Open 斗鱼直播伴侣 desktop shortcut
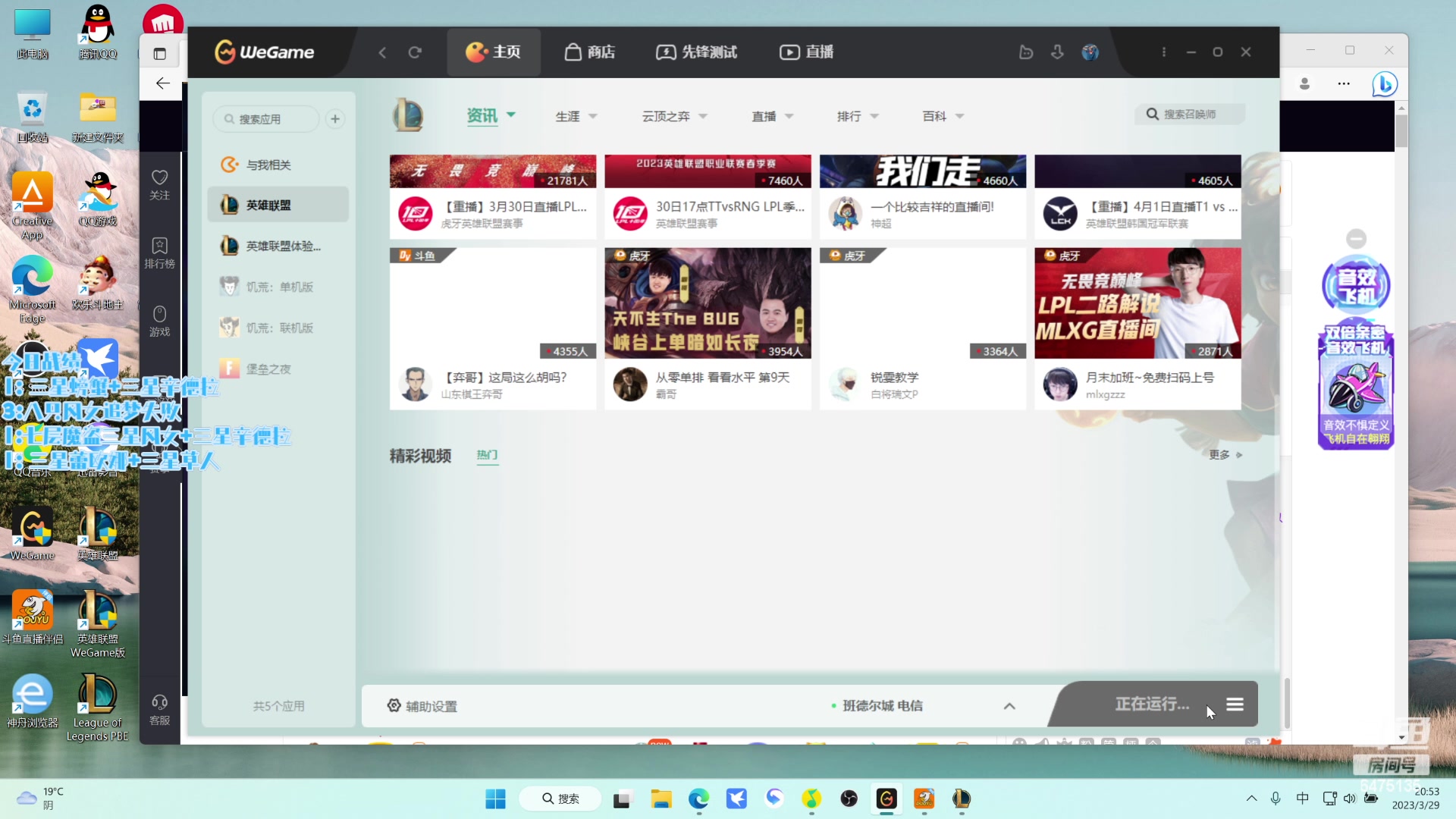 [33, 617]
